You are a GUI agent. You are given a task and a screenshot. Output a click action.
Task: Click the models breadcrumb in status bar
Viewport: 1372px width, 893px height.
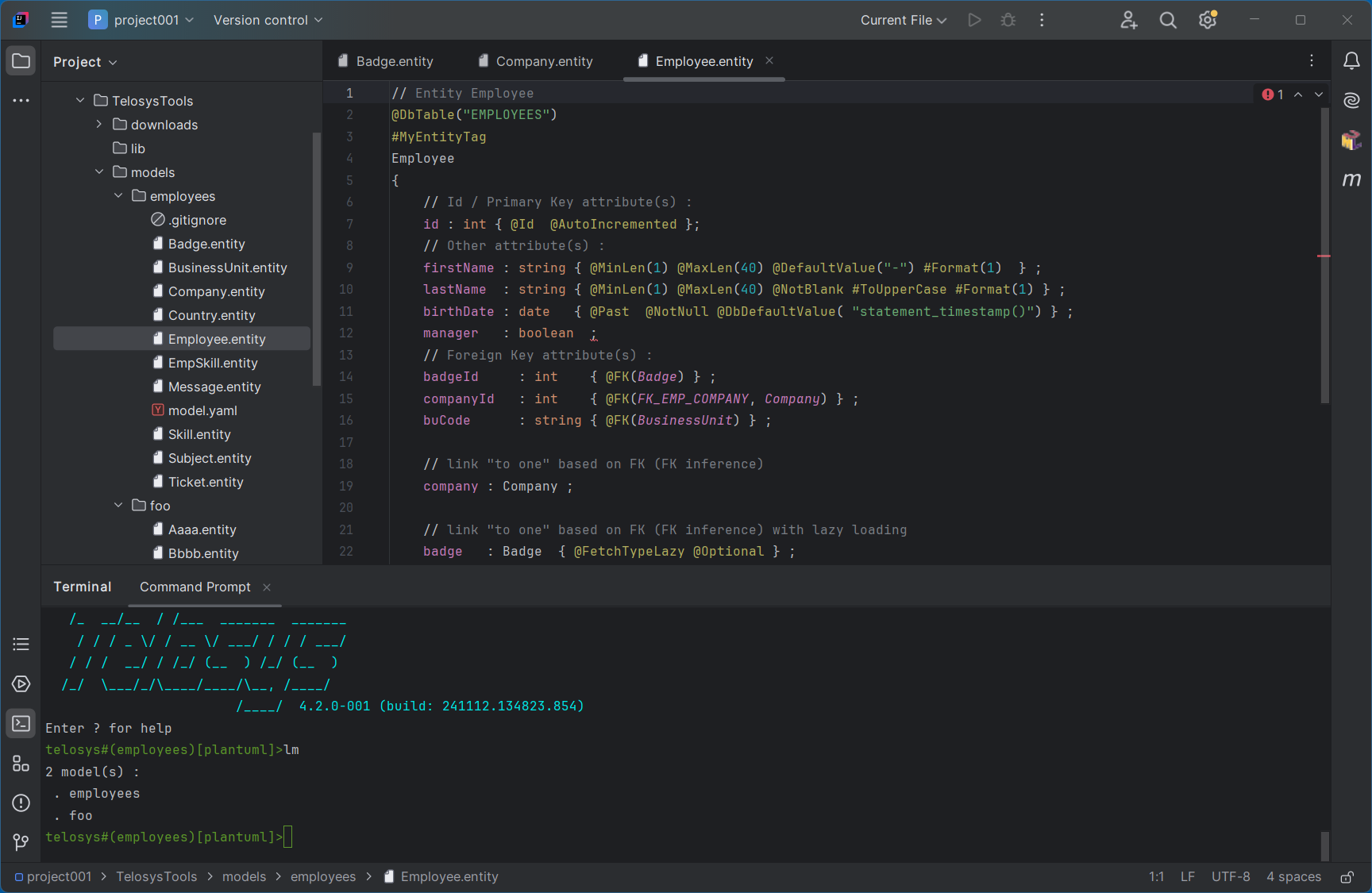click(244, 877)
